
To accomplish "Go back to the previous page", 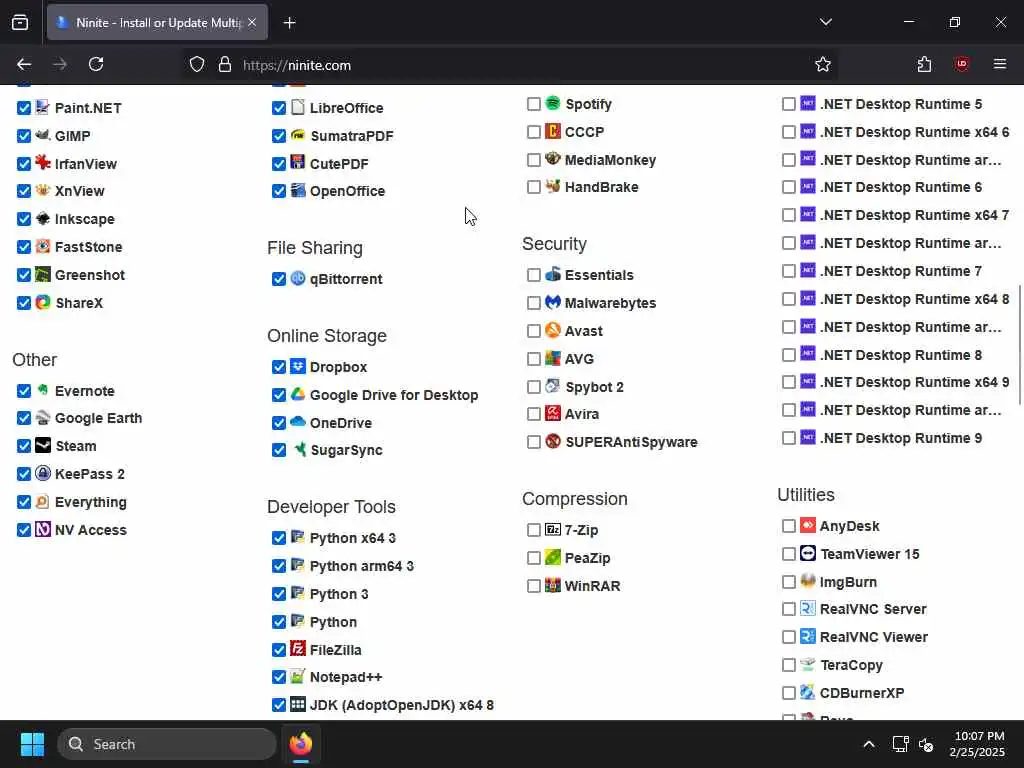I will [x=24, y=64].
